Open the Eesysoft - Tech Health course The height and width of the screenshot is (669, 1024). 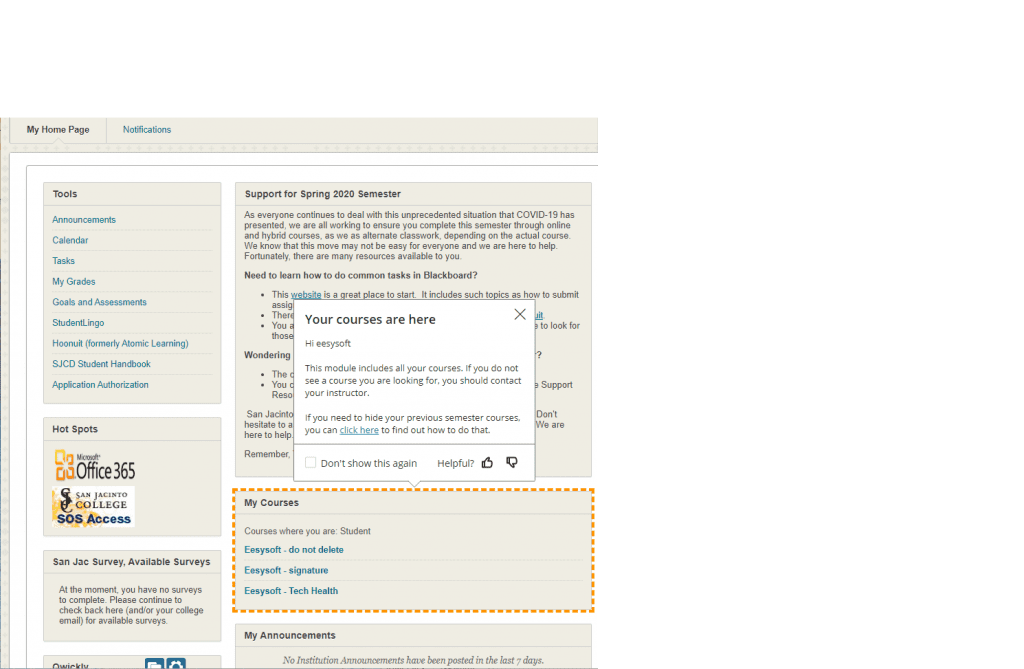pos(291,590)
